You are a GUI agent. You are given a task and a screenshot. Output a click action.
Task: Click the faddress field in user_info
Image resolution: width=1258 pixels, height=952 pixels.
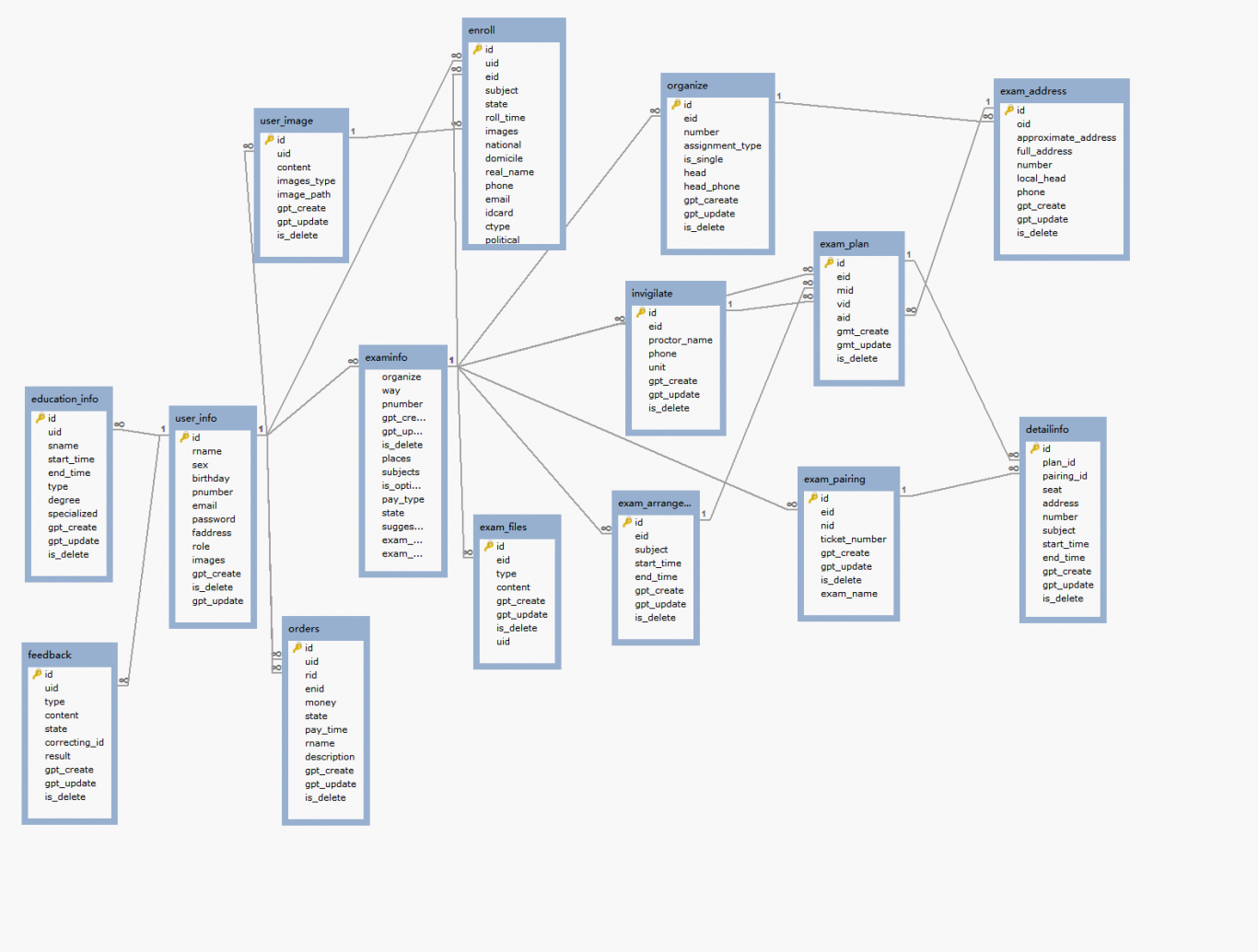[x=211, y=533]
